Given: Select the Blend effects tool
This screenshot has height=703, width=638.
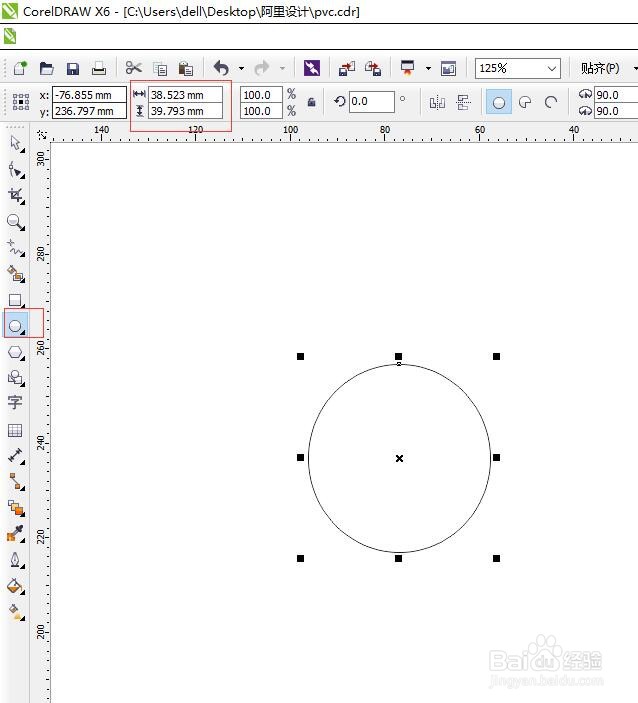Looking at the screenshot, I should tap(17, 508).
